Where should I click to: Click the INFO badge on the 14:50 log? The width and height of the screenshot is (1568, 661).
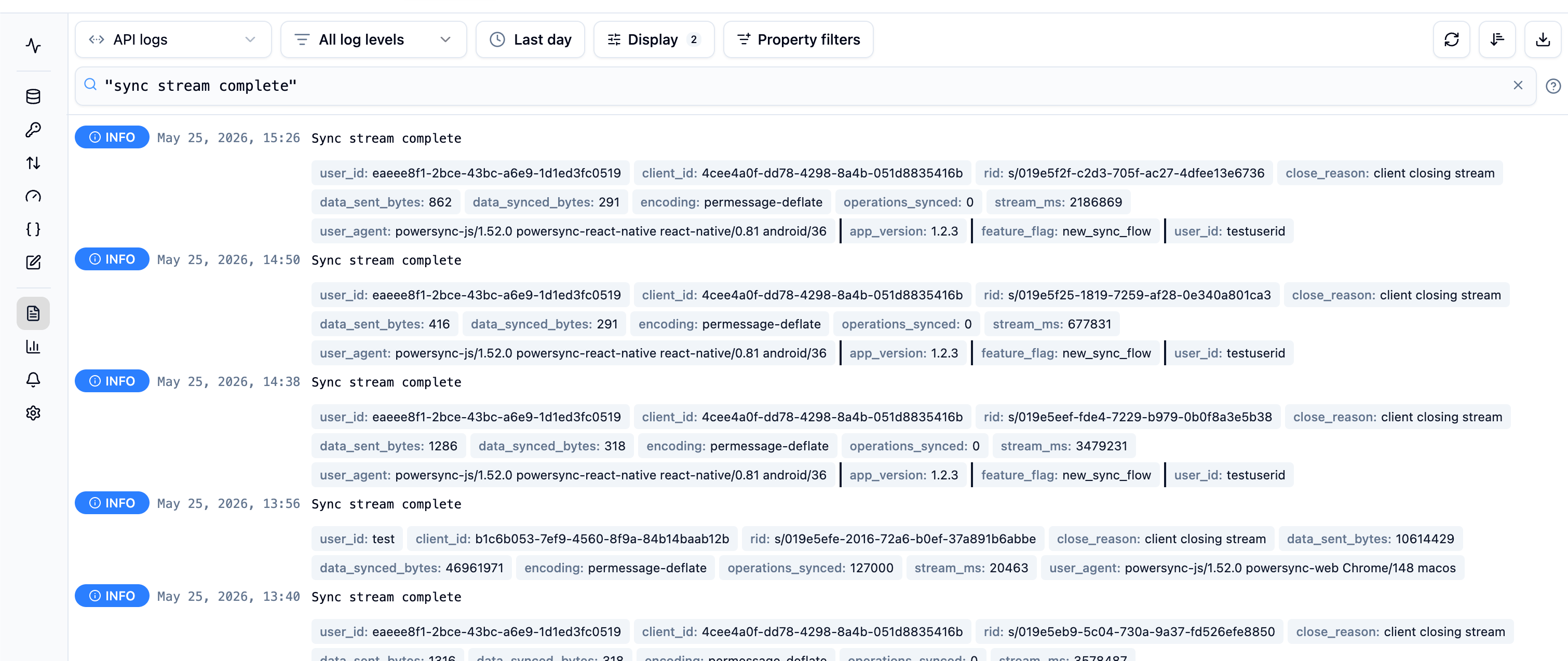pyautogui.click(x=112, y=259)
